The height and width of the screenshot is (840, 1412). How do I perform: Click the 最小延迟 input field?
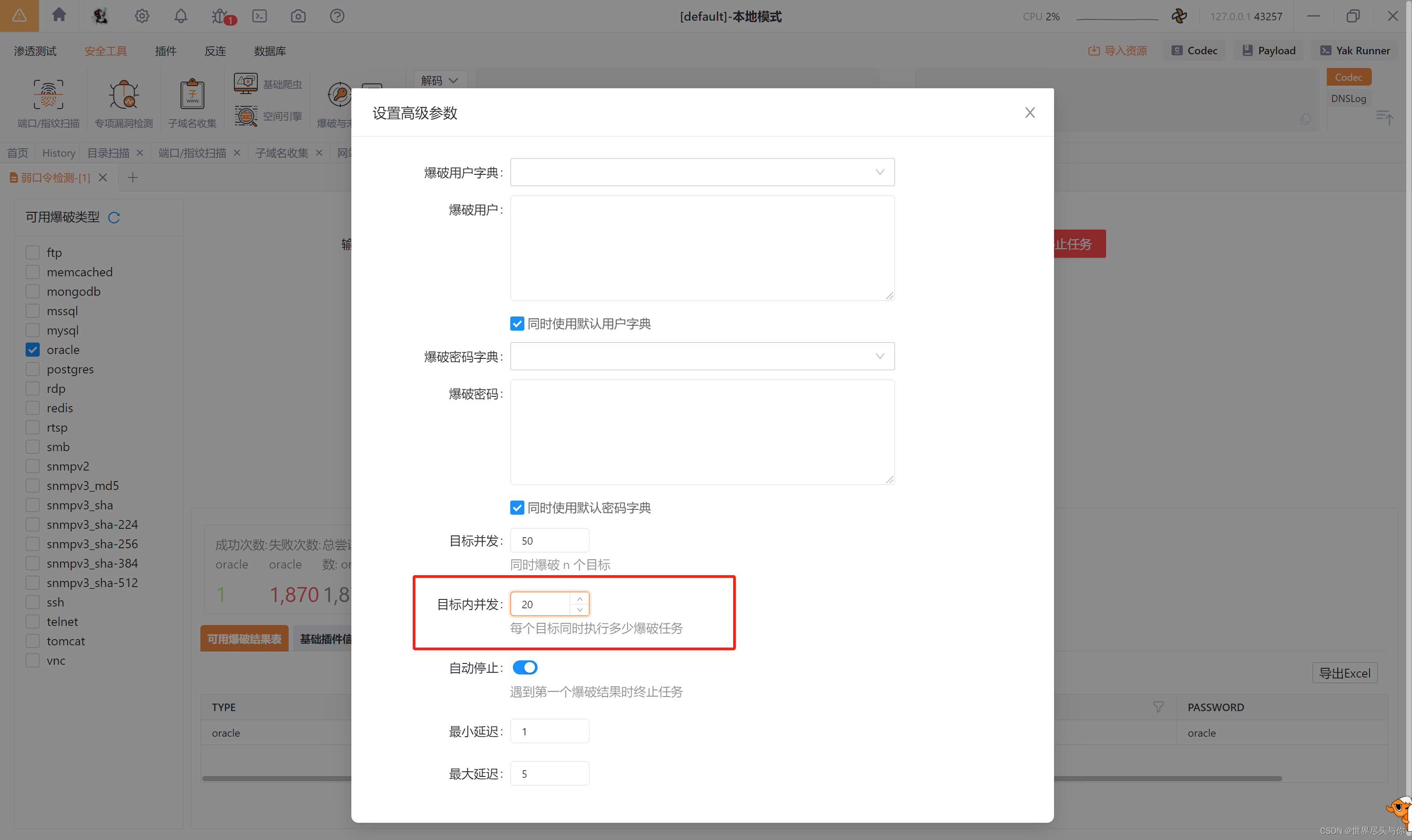(x=550, y=731)
